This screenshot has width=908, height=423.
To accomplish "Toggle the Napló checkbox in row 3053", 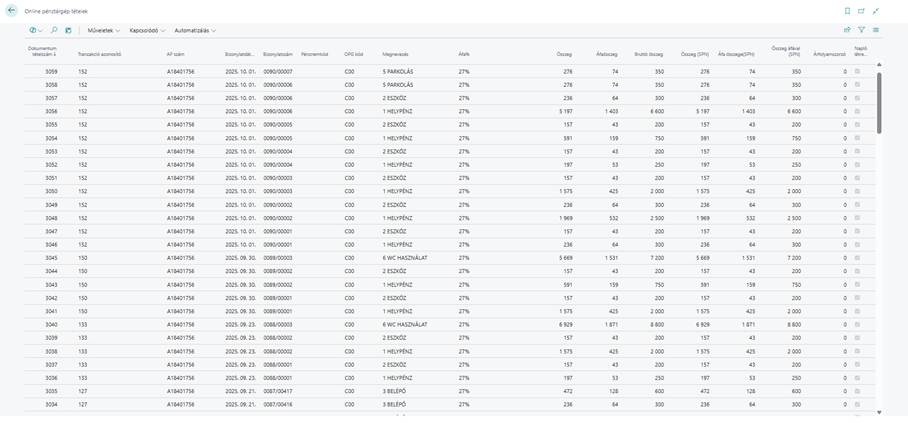I will click(x=857, y=151).
